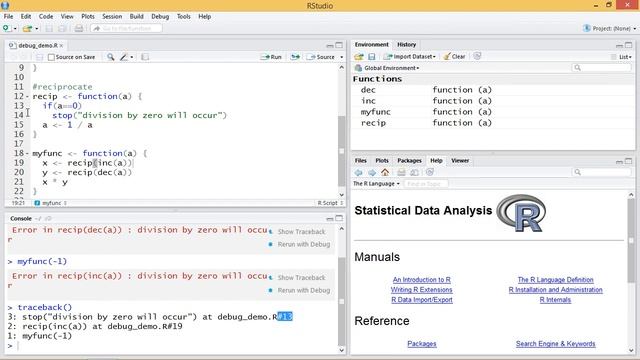640x360 pixels.
Task: Click the Print topic icon in Help pane
Action: pos(401,172)
